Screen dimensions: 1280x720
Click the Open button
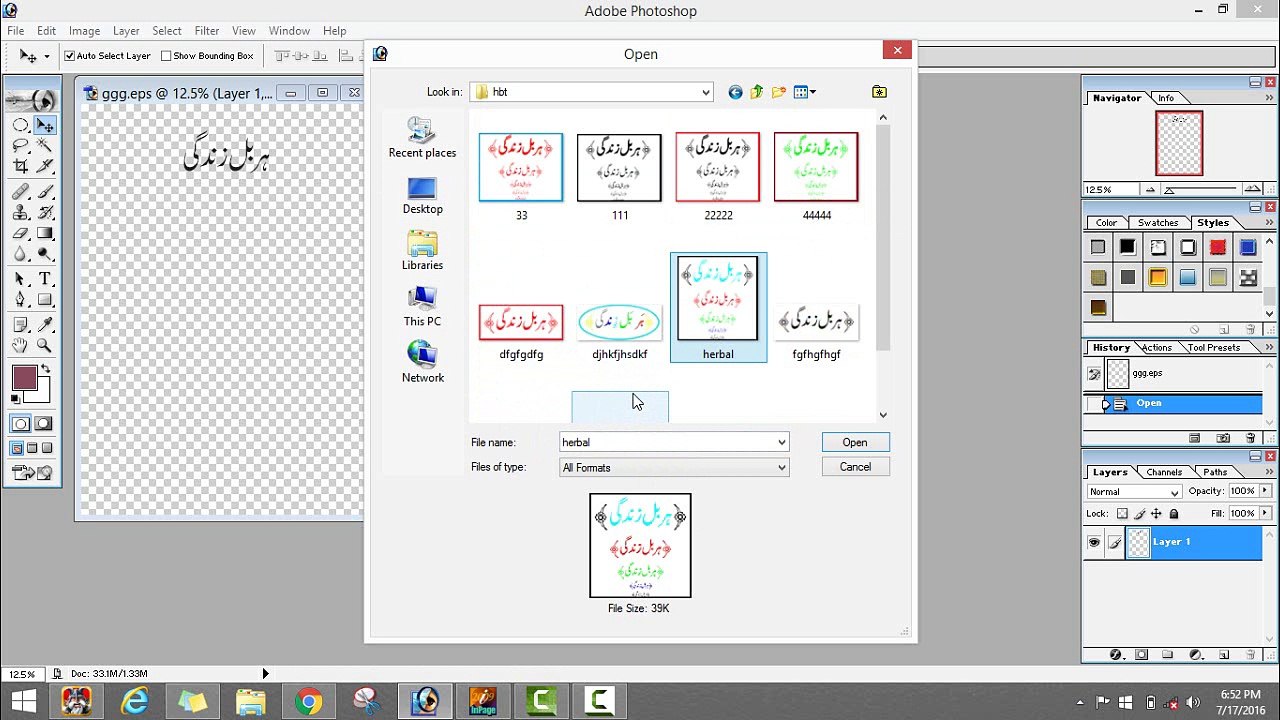tap(855, 442)
